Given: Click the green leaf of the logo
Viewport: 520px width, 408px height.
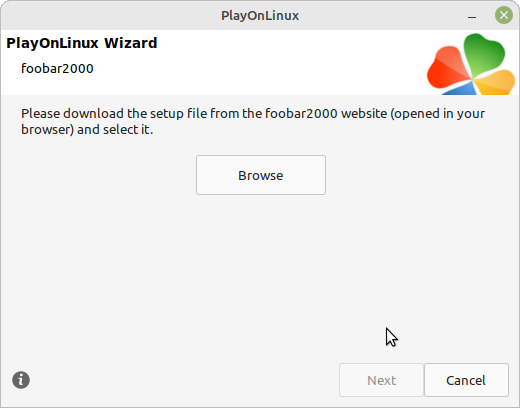Looking at the screenshot, I should pyautogui.click(x=484, y=53).
